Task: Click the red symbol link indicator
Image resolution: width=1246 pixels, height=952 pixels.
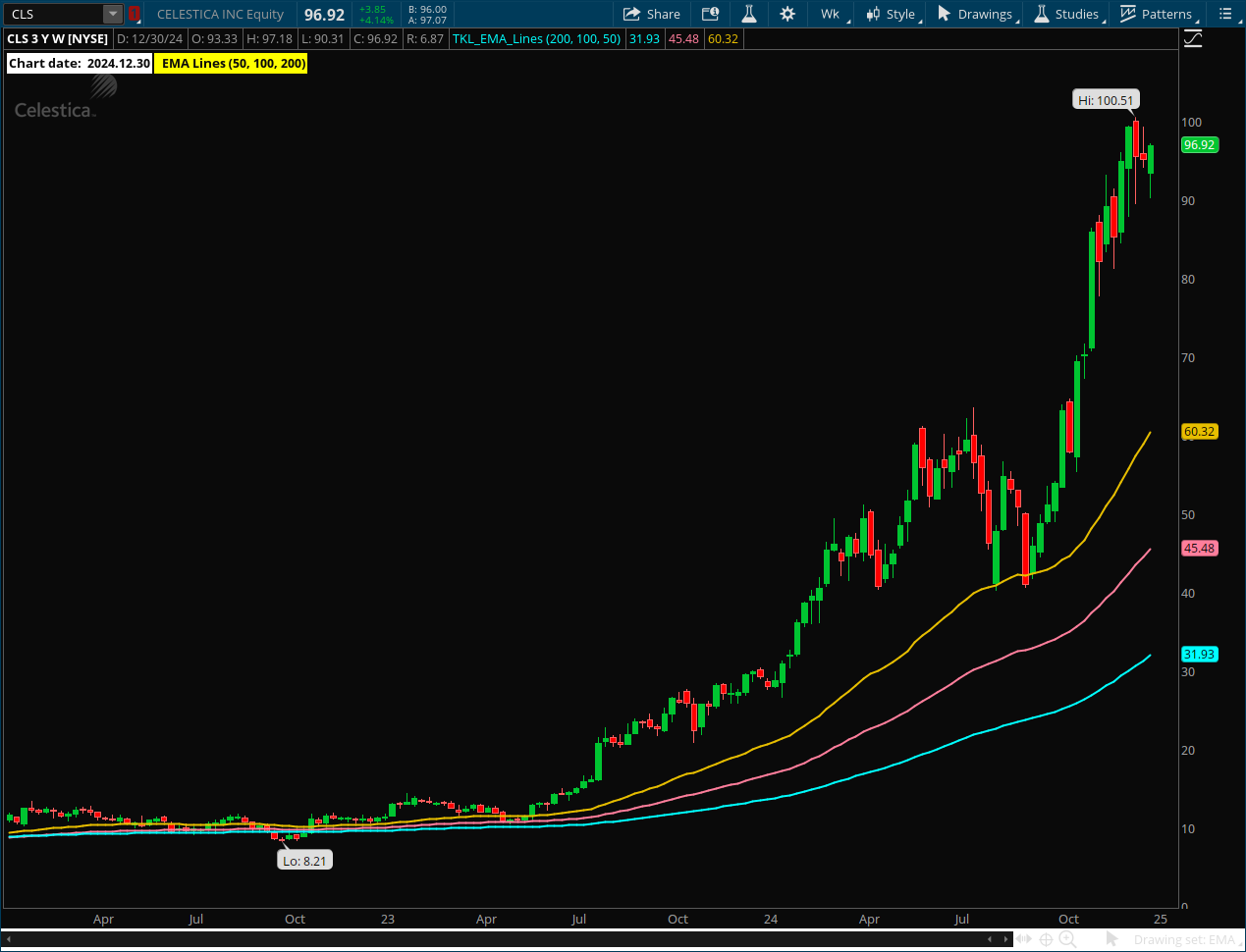Action: click(x=135, y=14)
